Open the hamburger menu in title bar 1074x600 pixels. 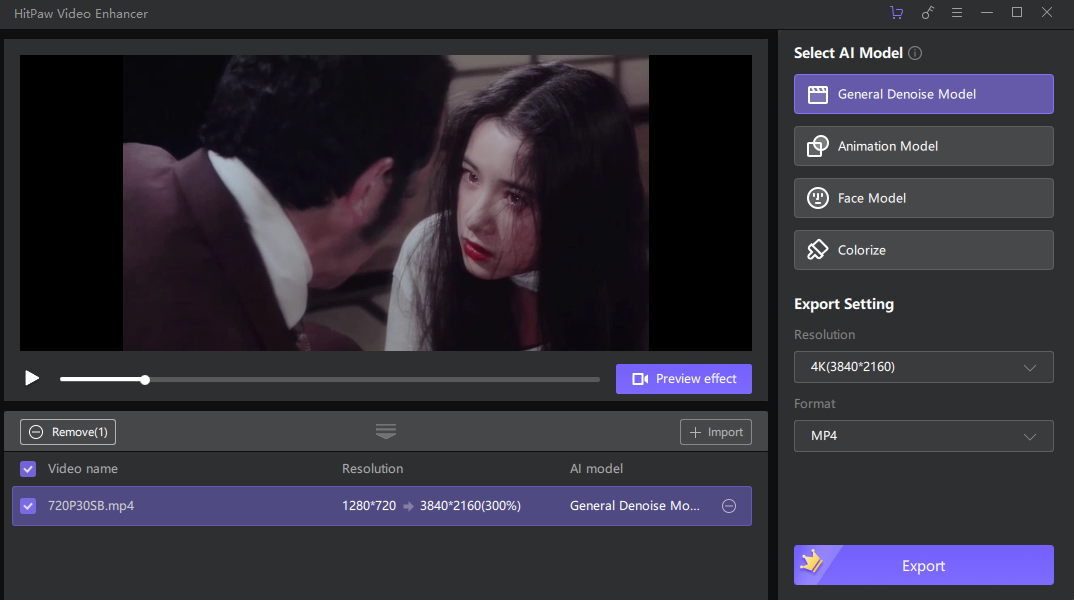click(957, 12)
